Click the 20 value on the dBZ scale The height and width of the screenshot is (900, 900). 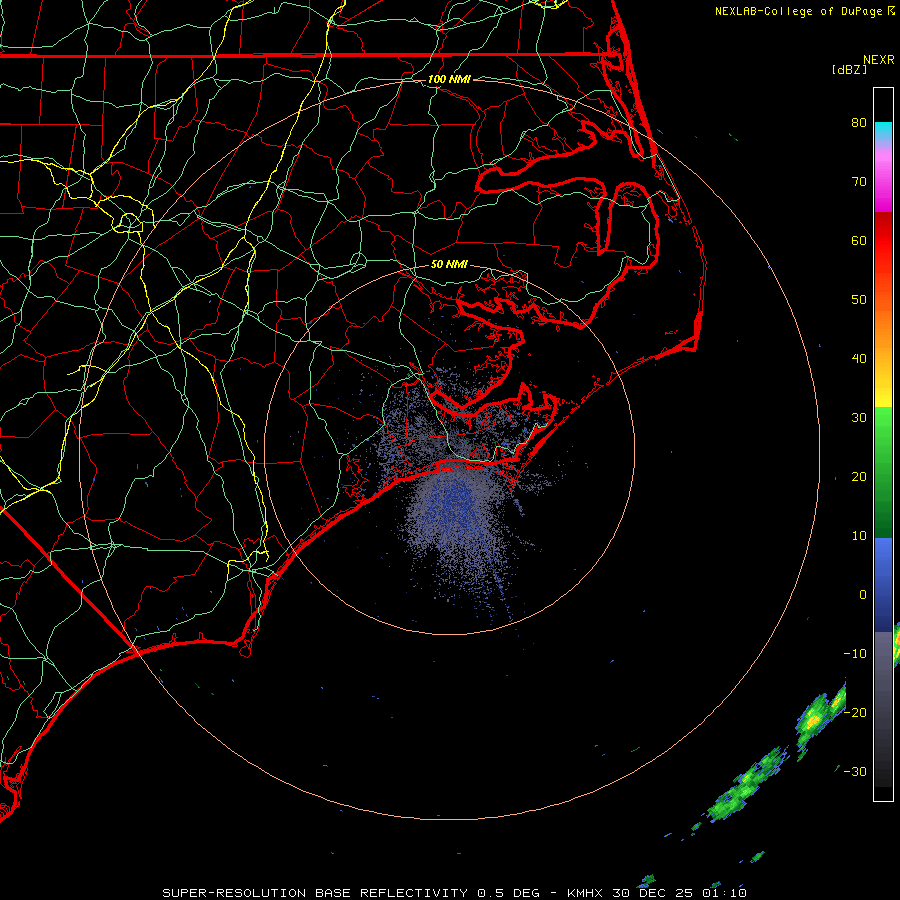pos(859,476)
